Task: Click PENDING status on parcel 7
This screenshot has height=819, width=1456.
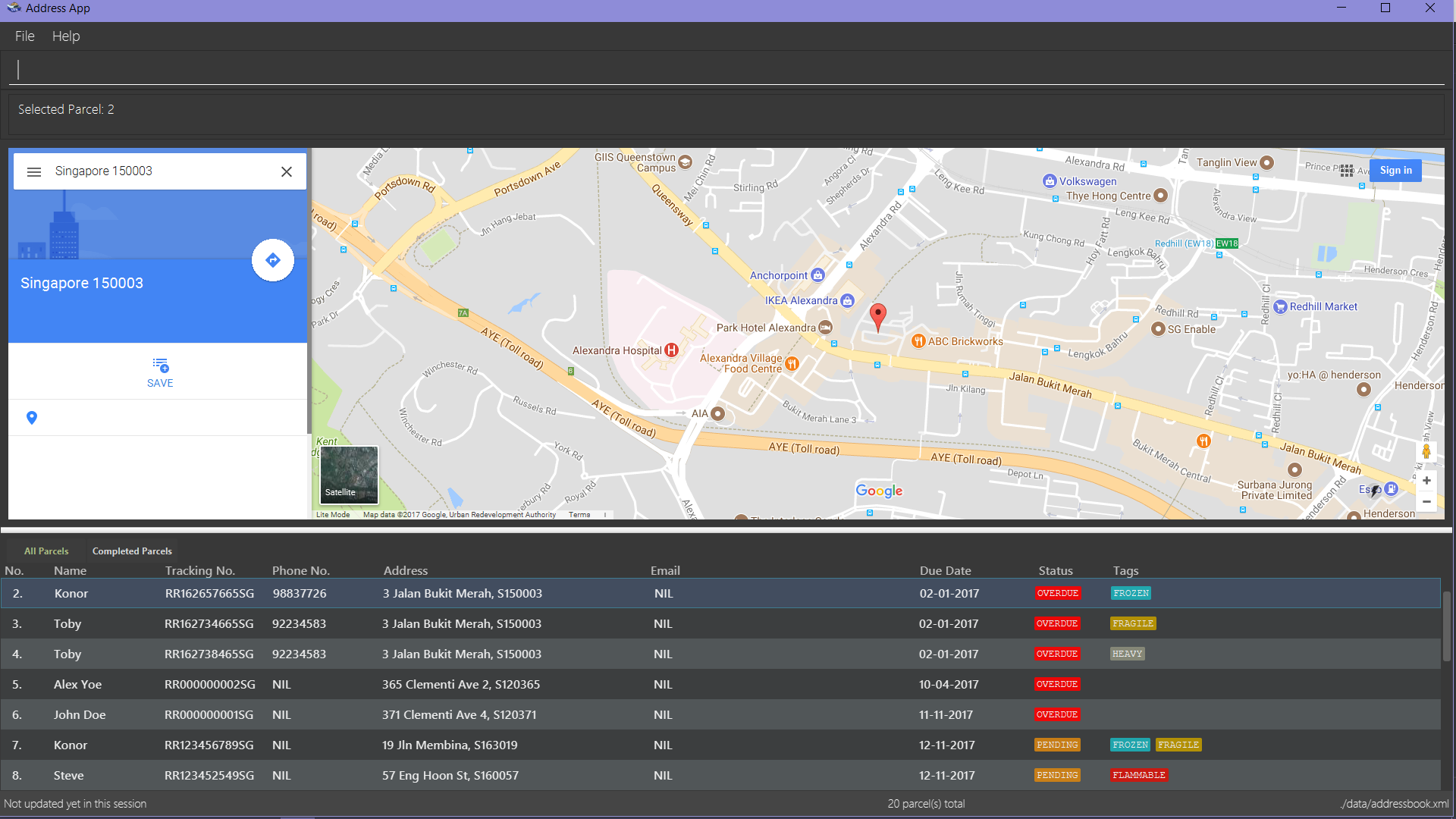Action: [1057, 745]
